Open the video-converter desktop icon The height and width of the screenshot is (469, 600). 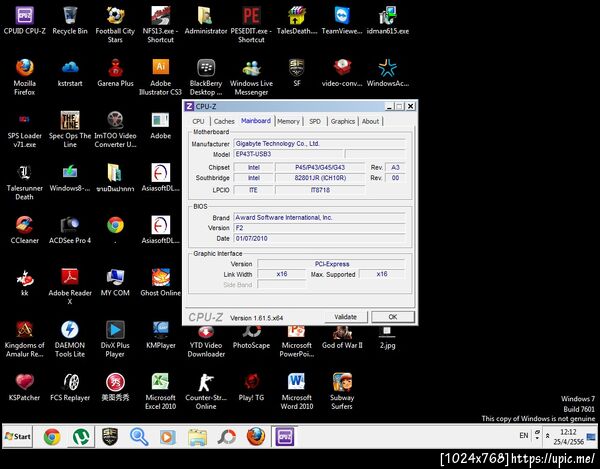pos(342,73)
